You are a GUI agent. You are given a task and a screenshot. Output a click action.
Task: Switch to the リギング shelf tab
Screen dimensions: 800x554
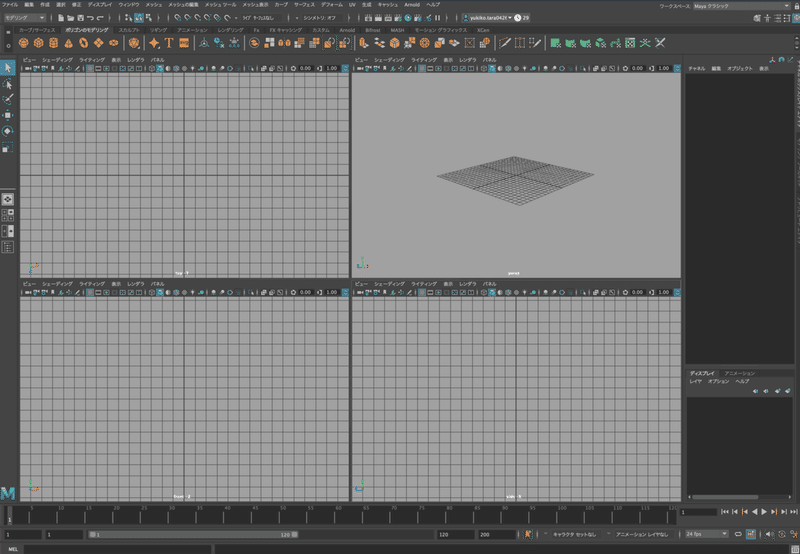coord(158,30)
